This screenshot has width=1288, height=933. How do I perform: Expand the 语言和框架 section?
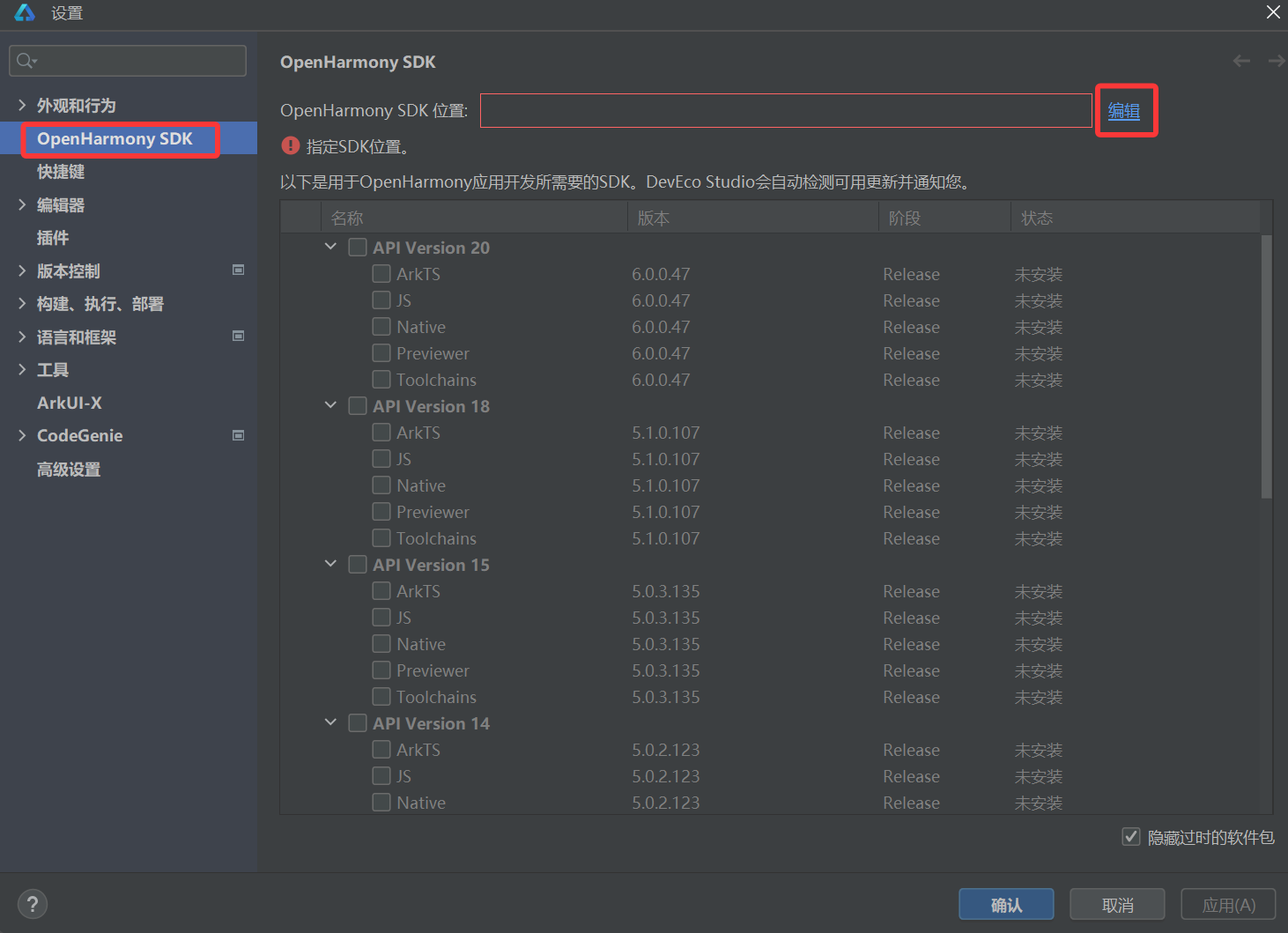(x=22, y=337)
